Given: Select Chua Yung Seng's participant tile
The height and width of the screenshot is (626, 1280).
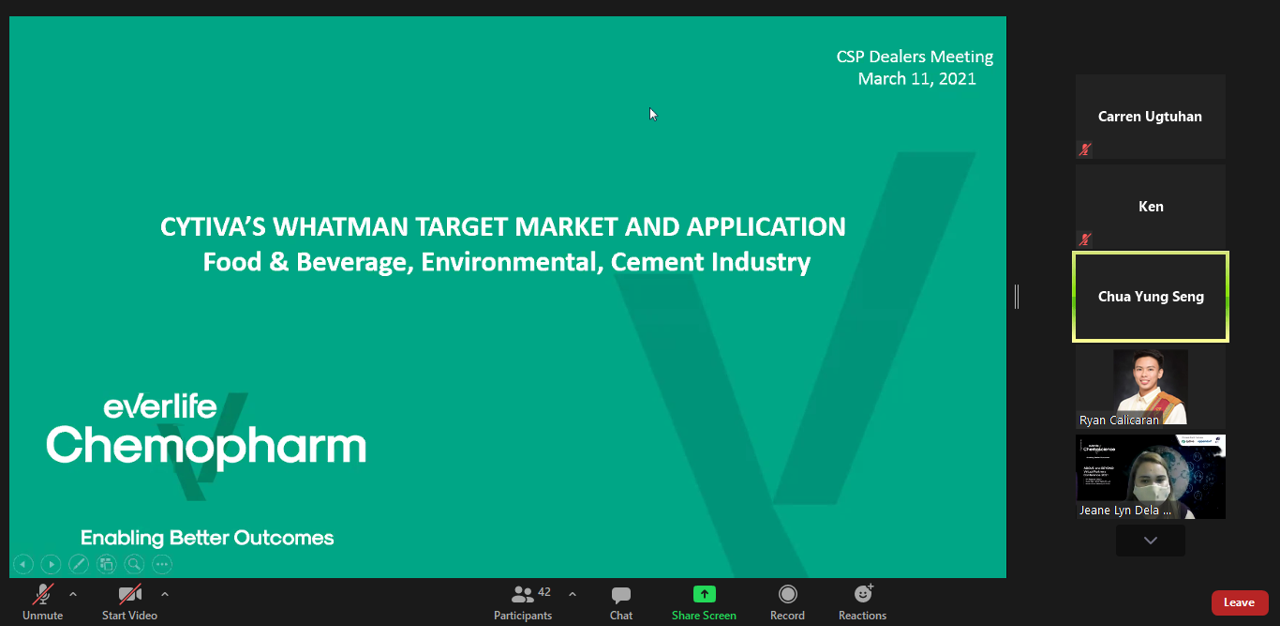Looking at the screenshot, I should [1150, 297].
